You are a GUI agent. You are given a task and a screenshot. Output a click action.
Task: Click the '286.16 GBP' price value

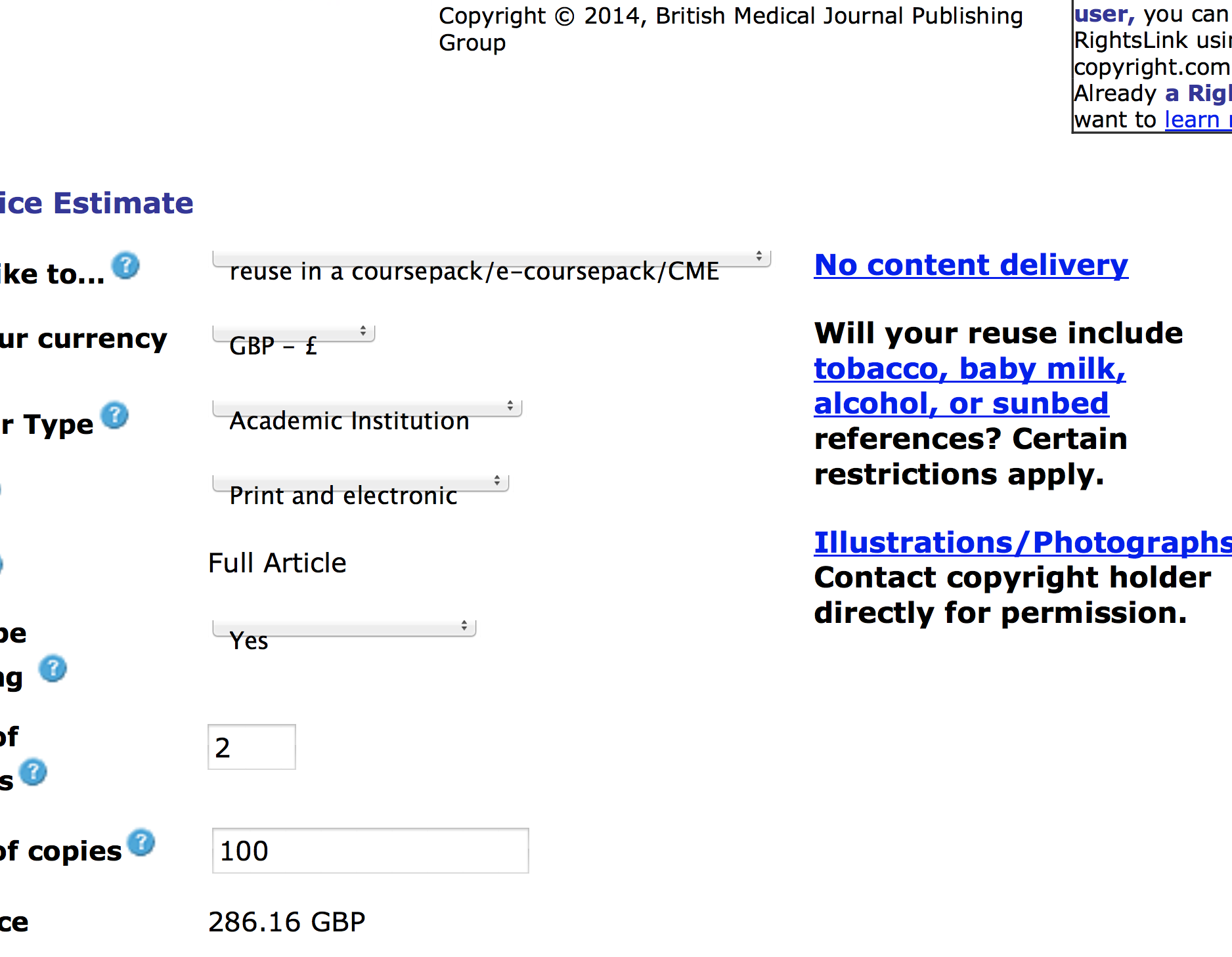tap(287, 922)
